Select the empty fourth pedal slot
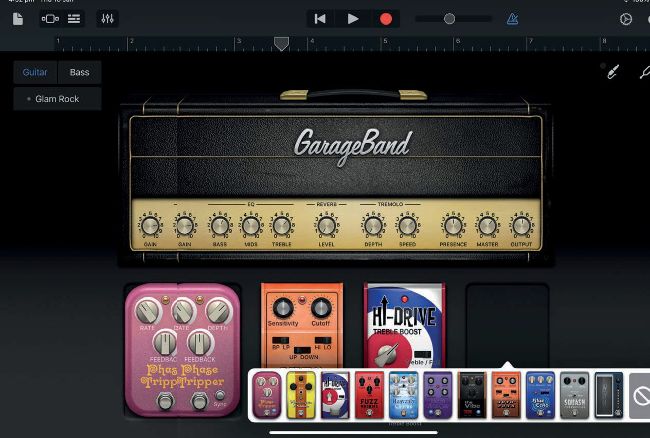This screenshot has height=438, width=650. 507,325
